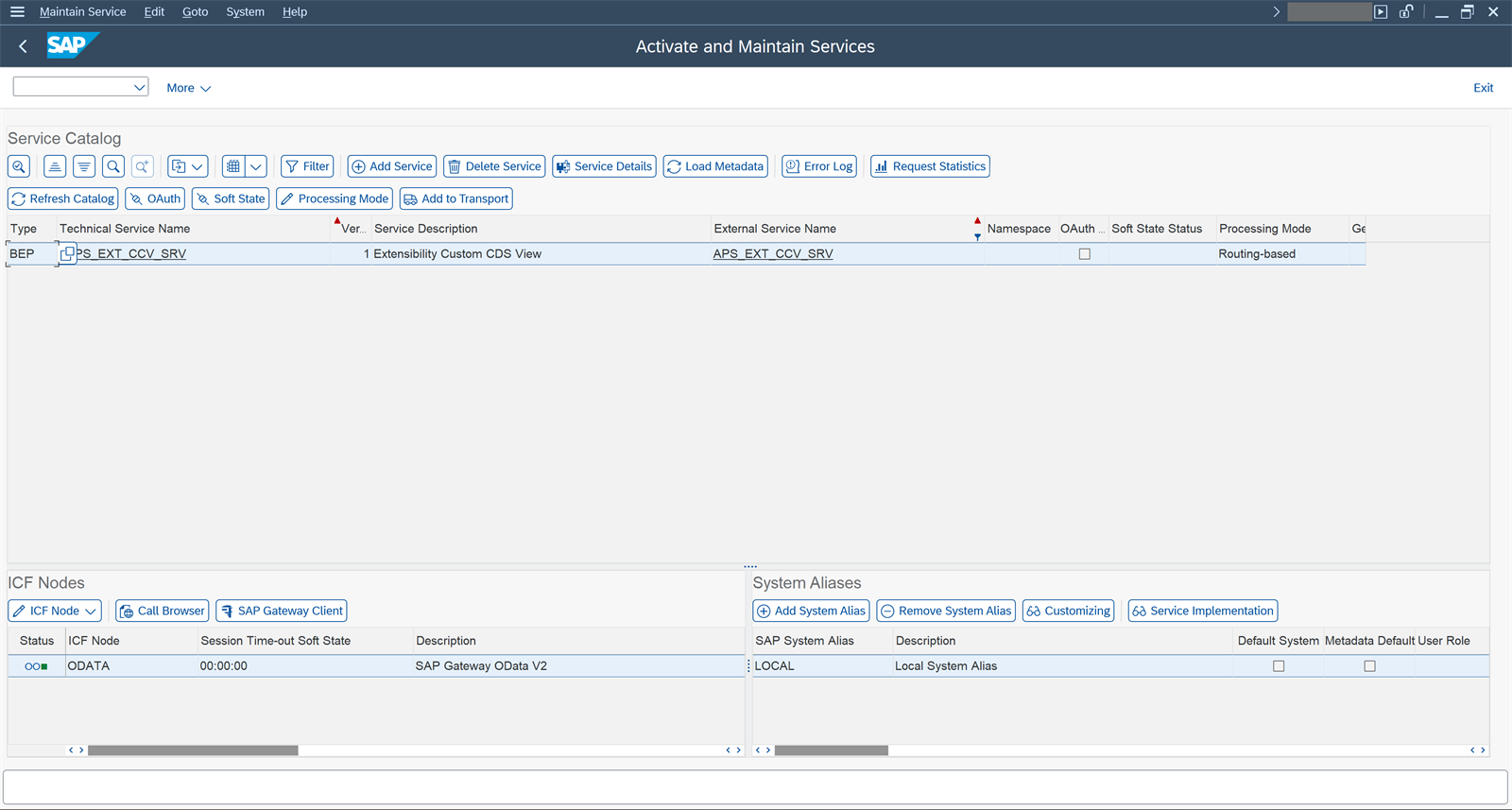Open SAP Gateway Client
The image size is (1512, 810).
282,611
